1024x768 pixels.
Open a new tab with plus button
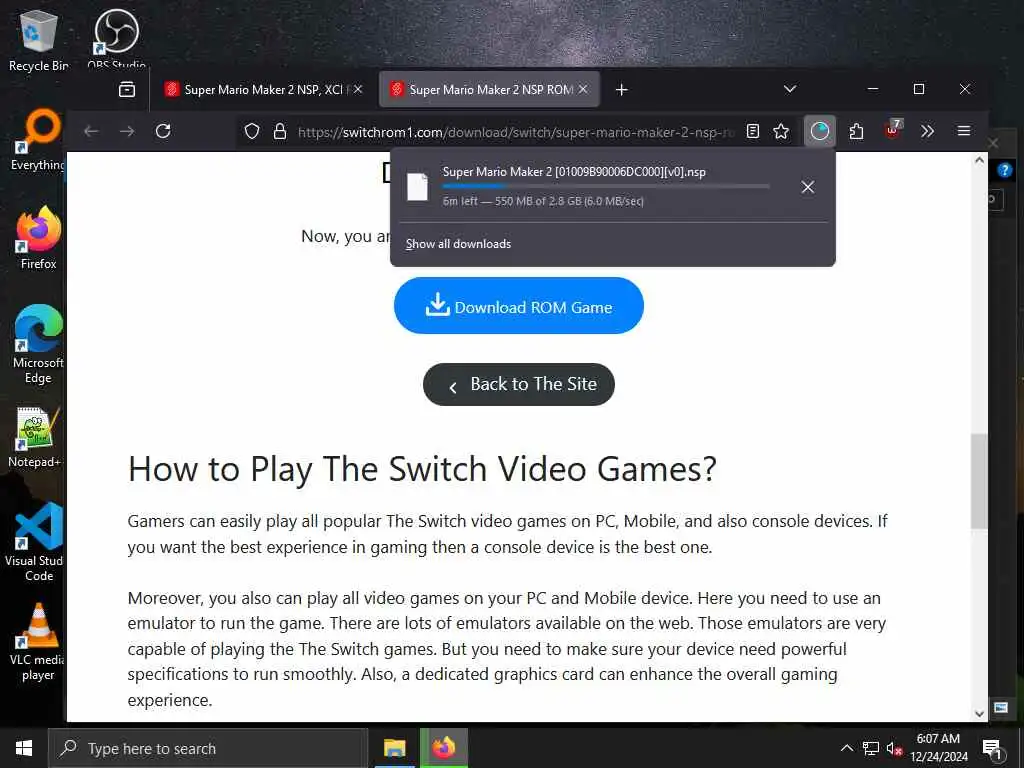(x=622, y=89)
